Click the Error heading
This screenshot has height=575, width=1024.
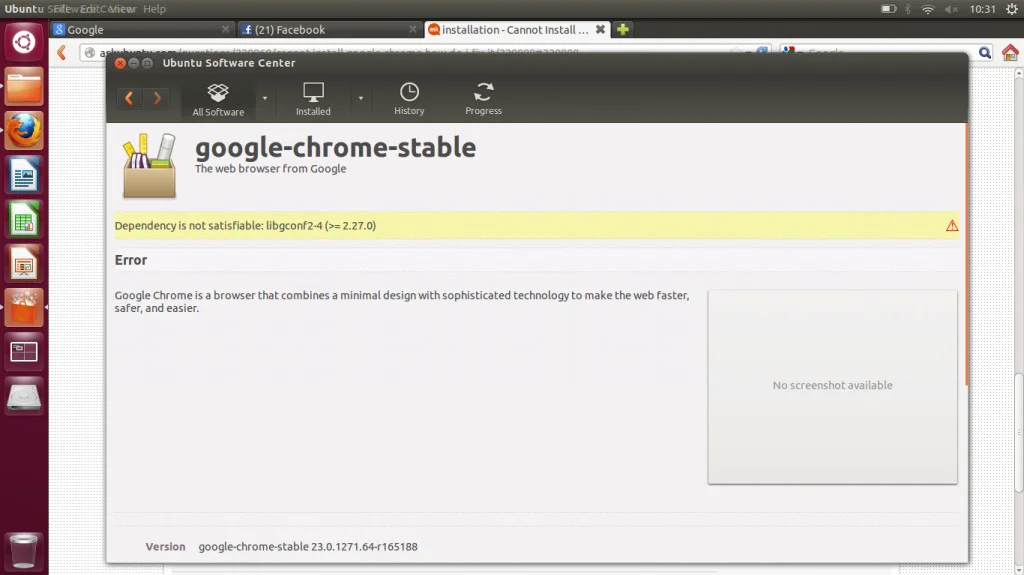pyautogui.click(x=131, y=260)
